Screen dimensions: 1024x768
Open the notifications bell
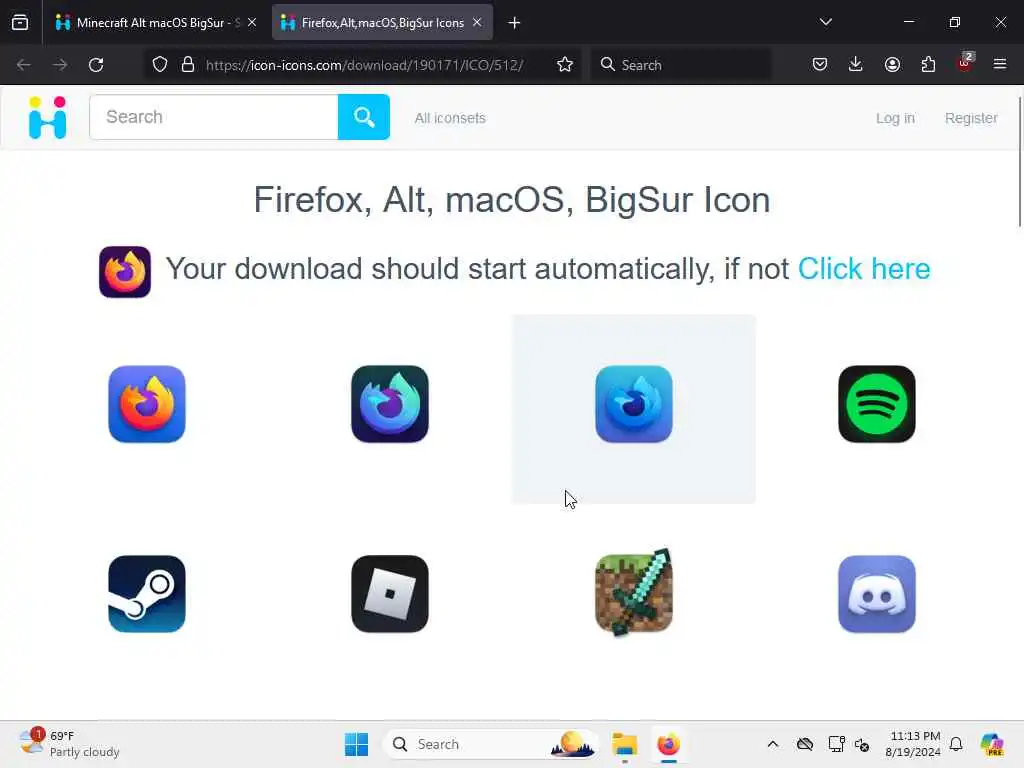tap(956, 744)
